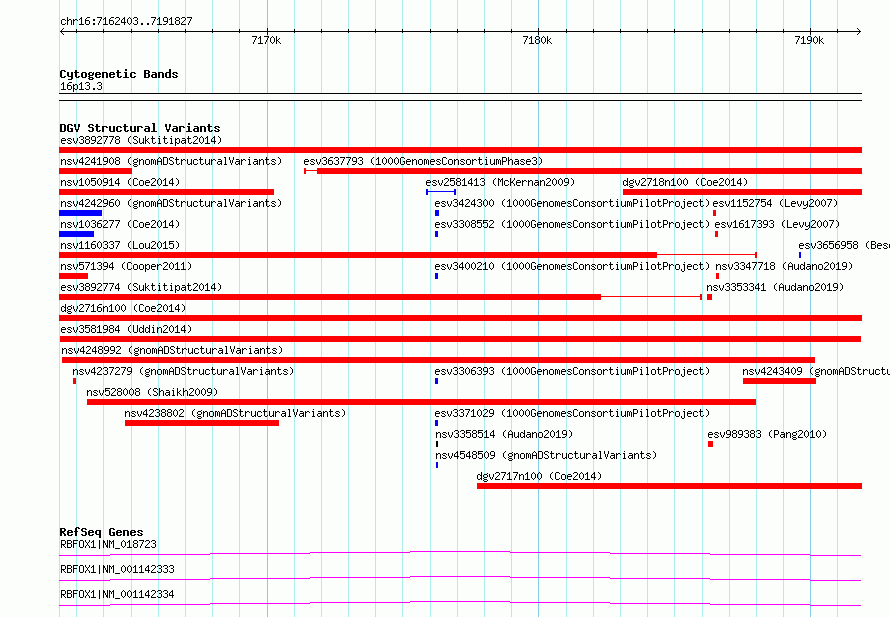This screenshot has height=617, width=890.
Task: Click RBFOX1|NM_018723 gene label
Action: (108, 544)
